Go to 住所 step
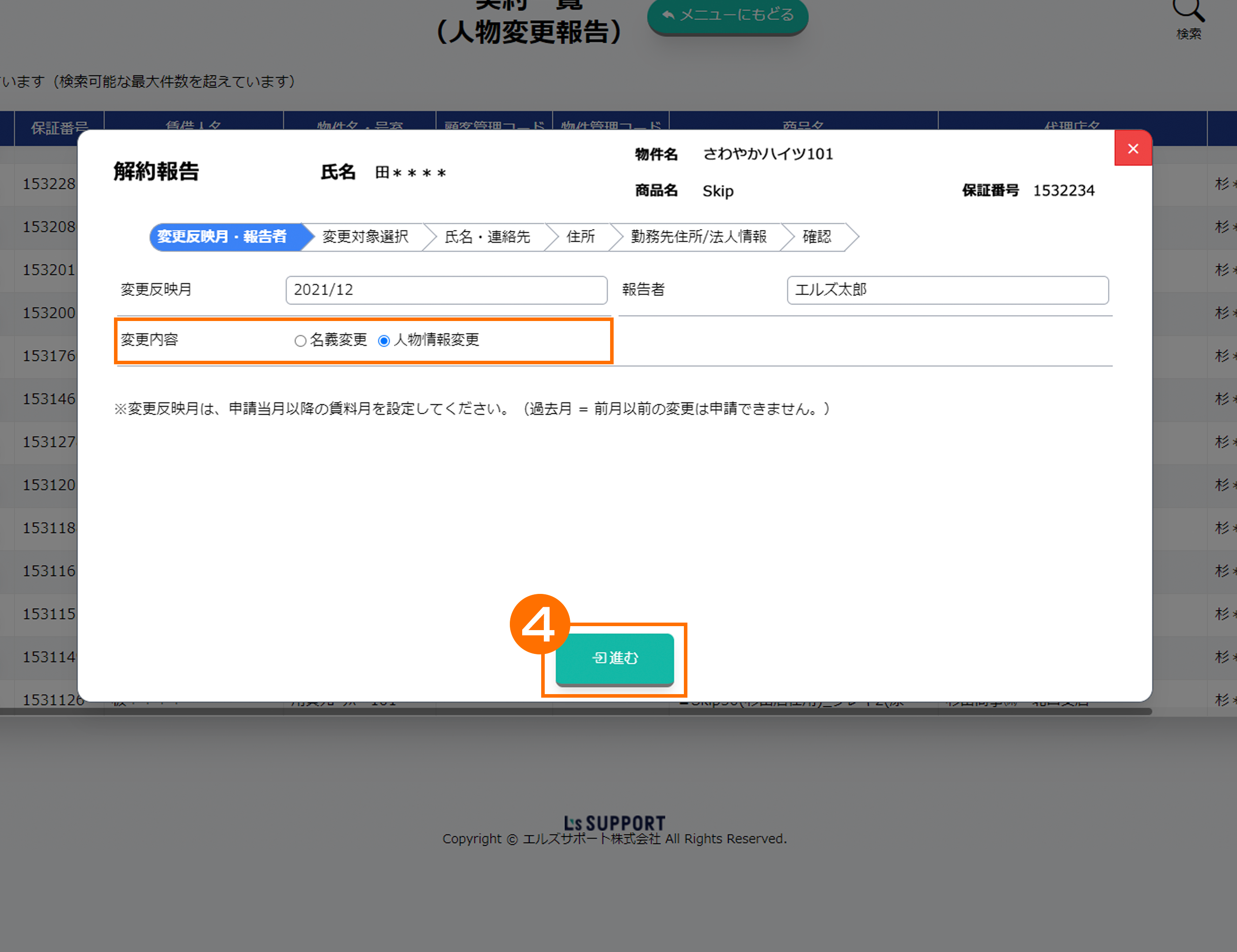This screenshot has width=1237, height=952. (x=581, y=237)
